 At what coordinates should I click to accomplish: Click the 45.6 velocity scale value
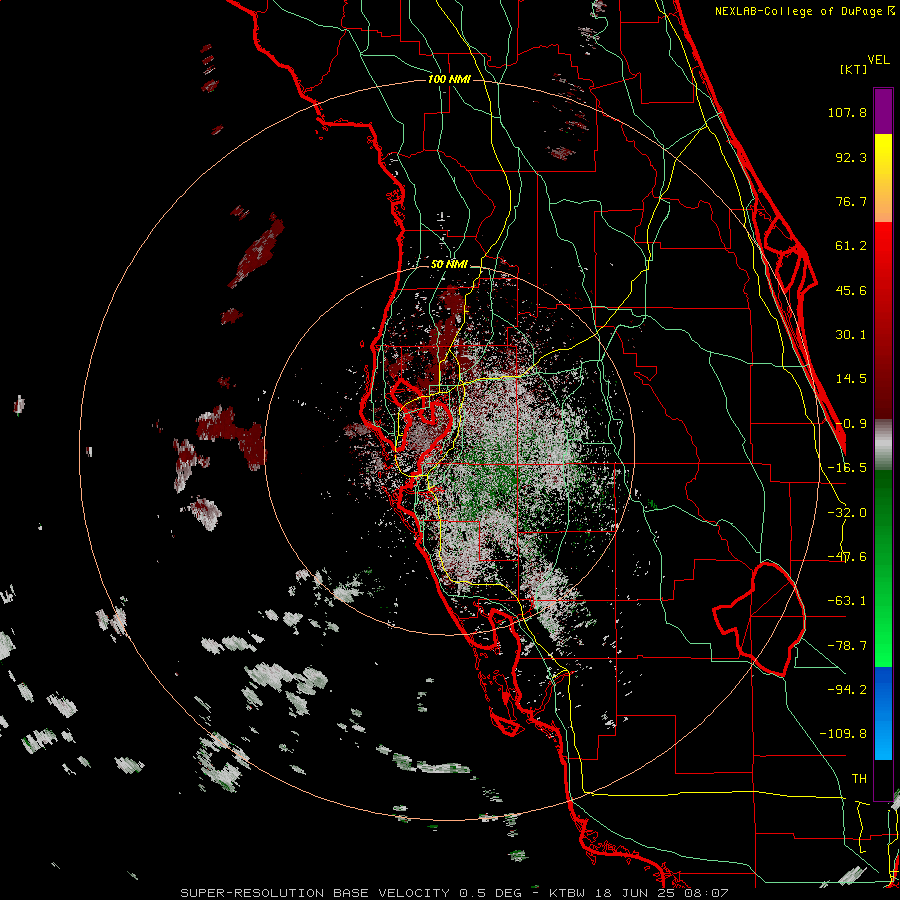(x=851, y=290)
